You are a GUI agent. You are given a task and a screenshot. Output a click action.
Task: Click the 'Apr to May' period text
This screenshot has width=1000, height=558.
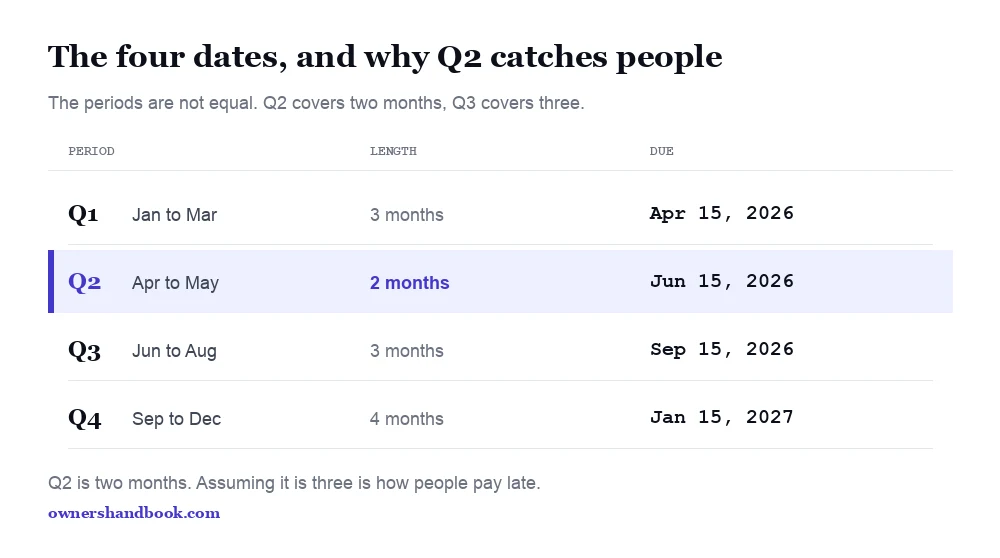click(x=175, y=283)
